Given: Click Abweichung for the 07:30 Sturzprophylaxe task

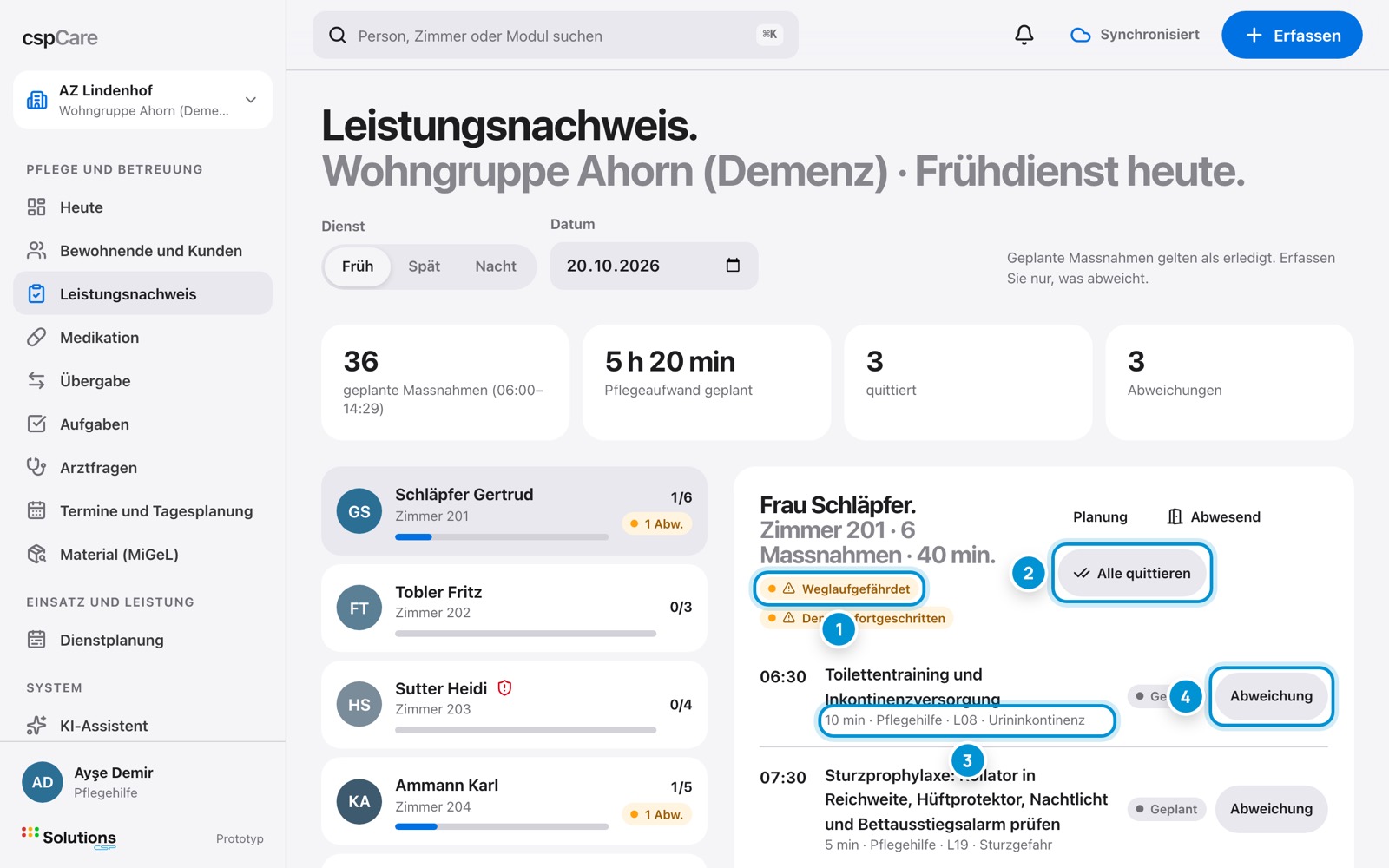Looking at the screenshot, I should click(x=1271, y=808).
